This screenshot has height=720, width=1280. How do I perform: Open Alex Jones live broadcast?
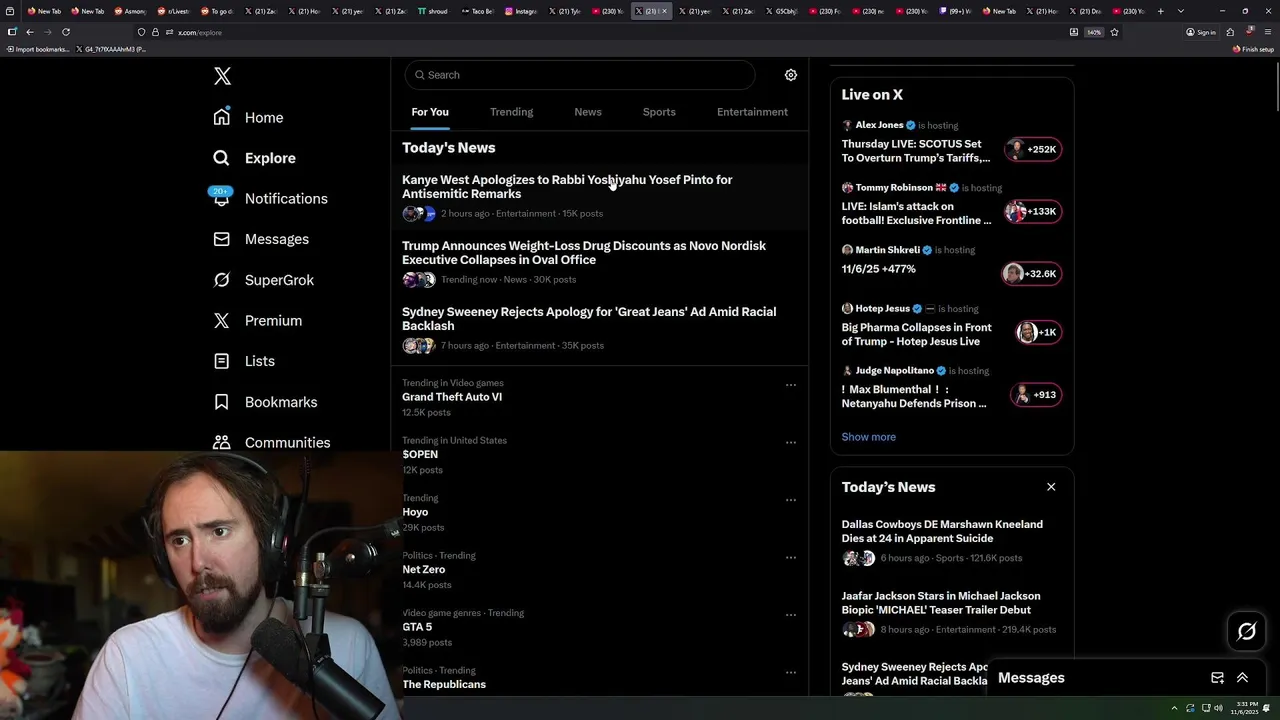click(x=951, y=144)
